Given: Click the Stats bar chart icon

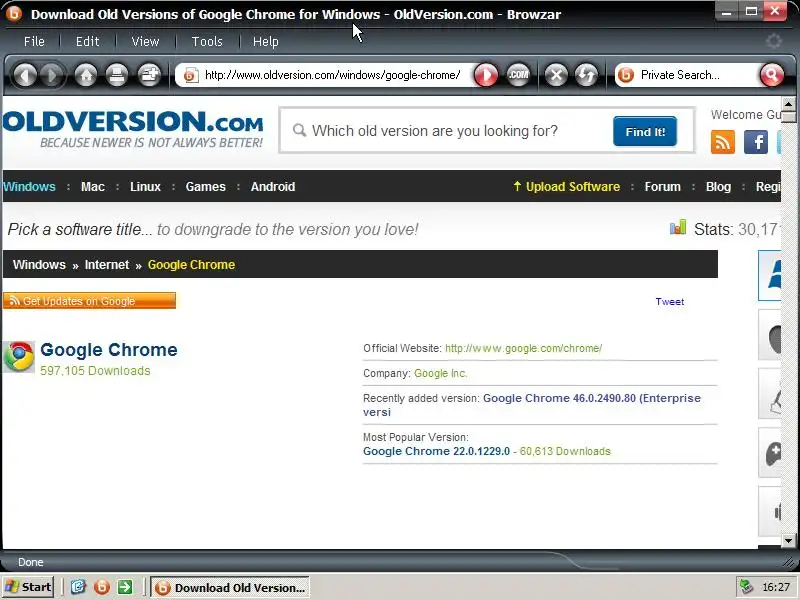Looking at the screenshot, I should (x=678, y=227).
